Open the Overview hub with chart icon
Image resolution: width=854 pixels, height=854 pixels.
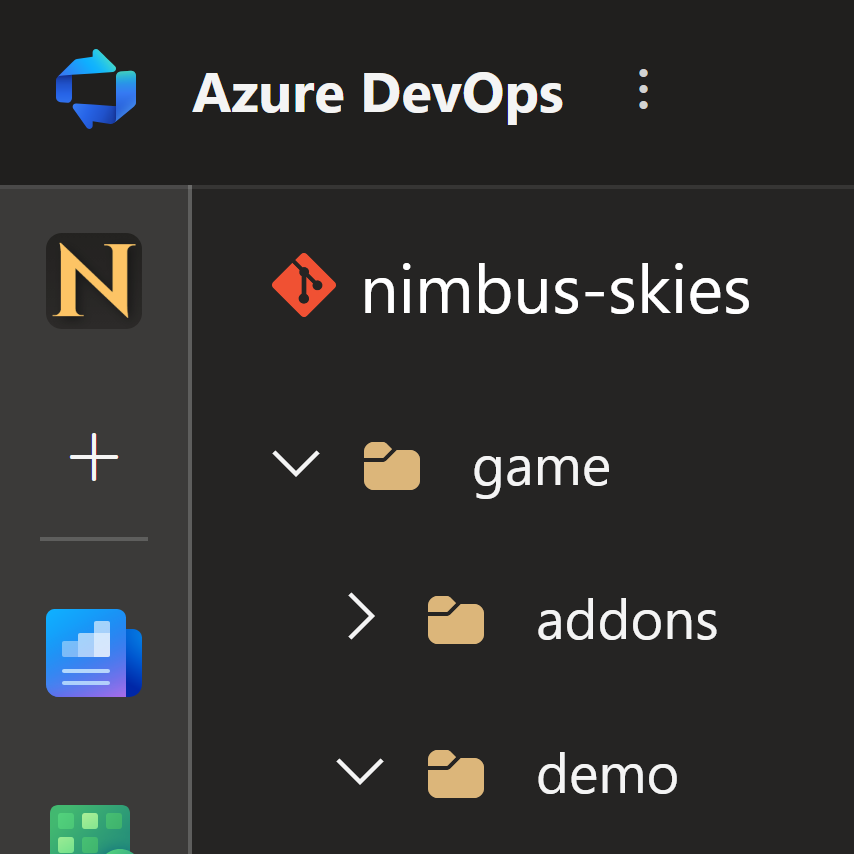click(94, 652)
